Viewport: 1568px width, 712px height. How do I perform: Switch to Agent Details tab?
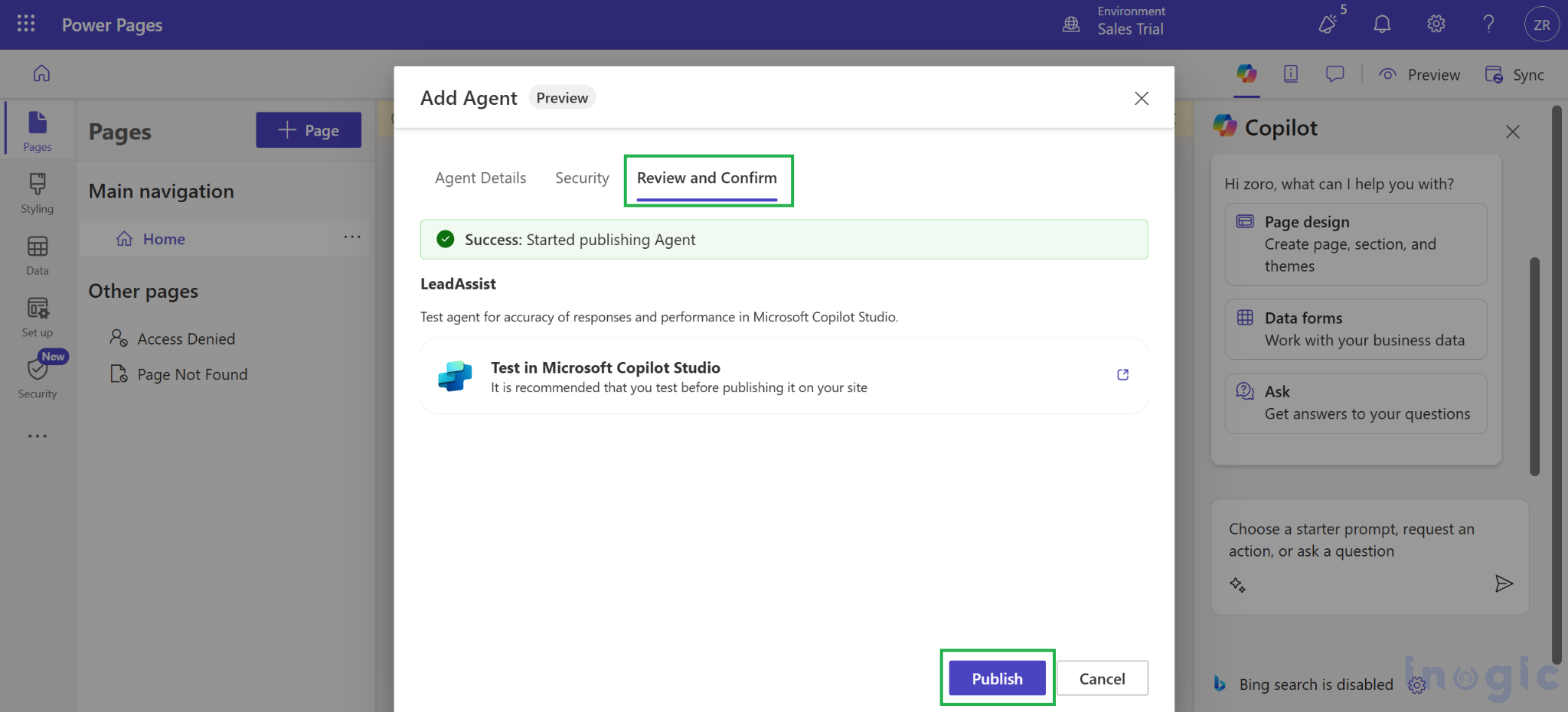(480, 178)
